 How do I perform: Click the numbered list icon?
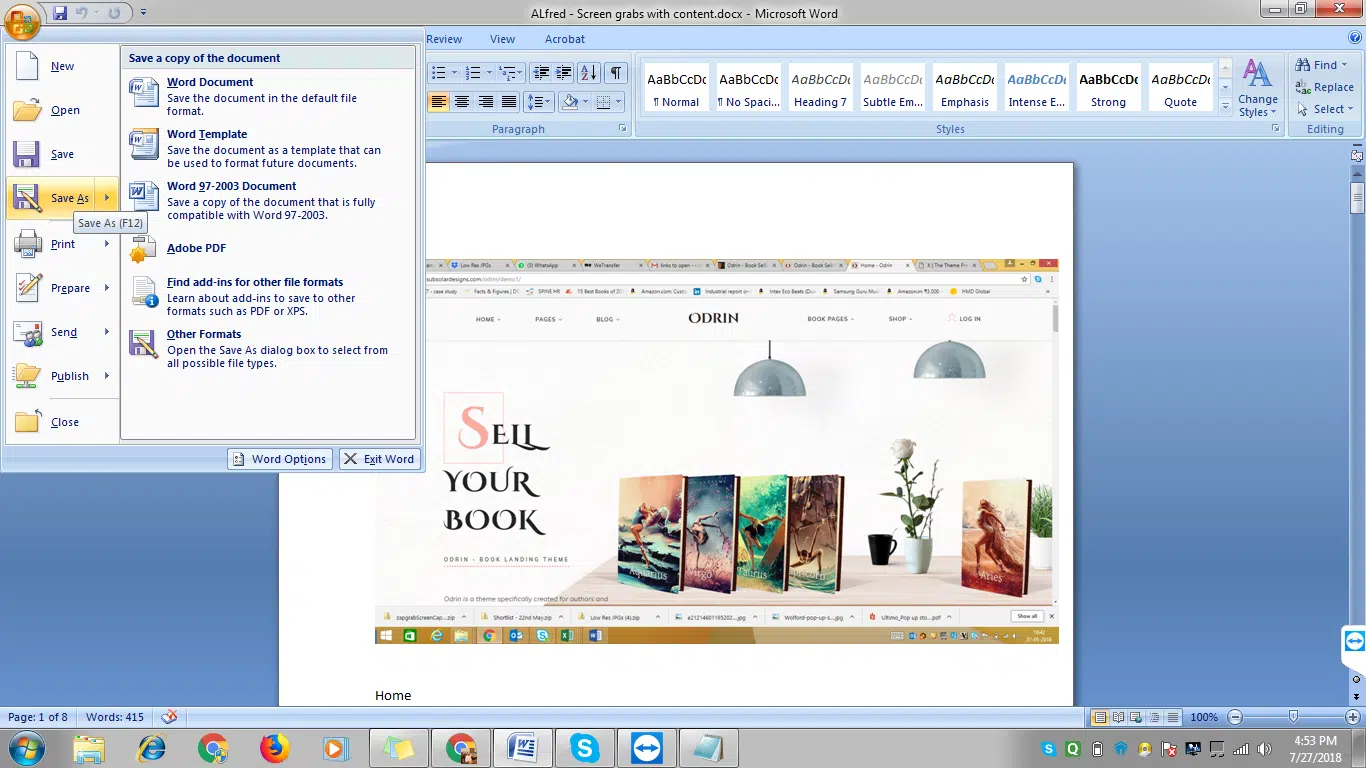click(x=472, y=73)
